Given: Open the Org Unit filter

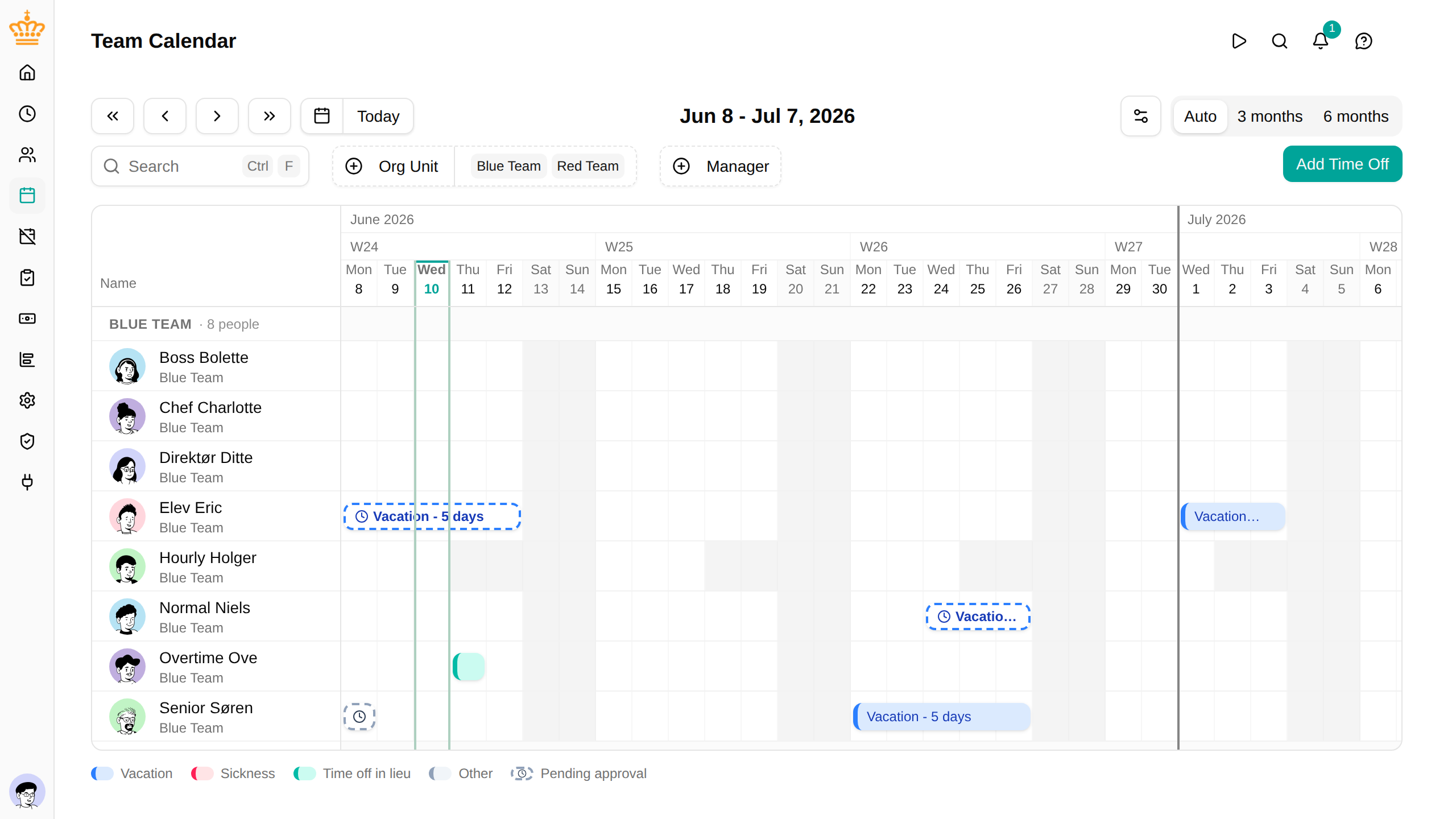Looking at the screenshot, I should click(x=394, y=166).
